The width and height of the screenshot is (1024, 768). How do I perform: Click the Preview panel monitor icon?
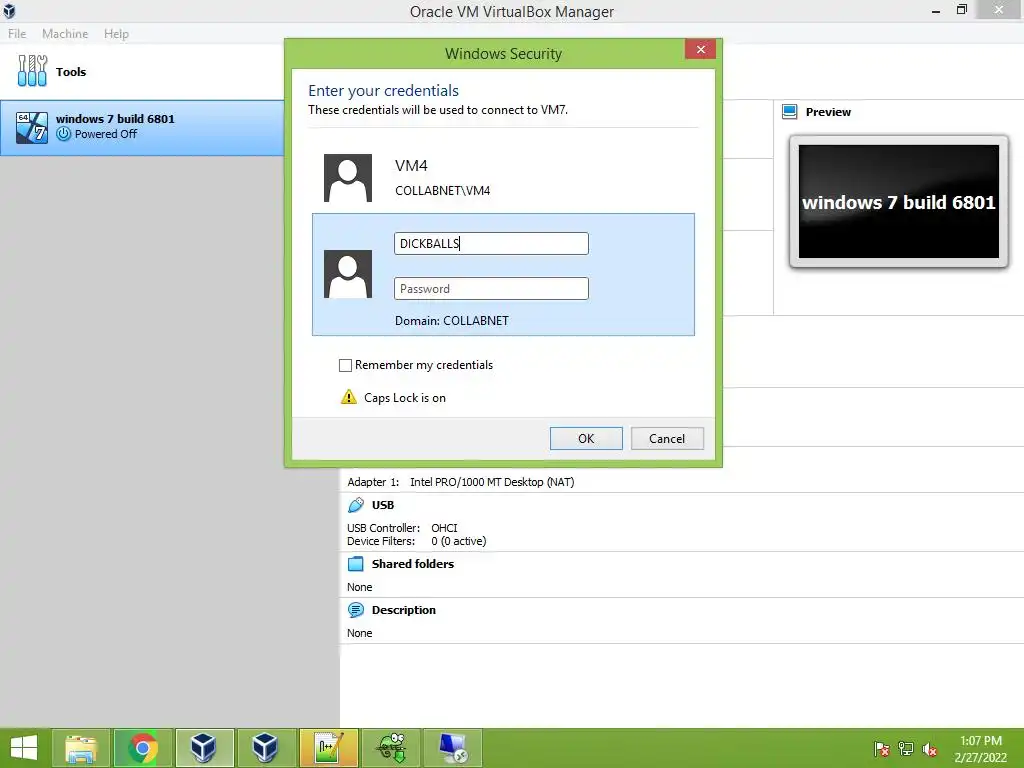point(790,112)
